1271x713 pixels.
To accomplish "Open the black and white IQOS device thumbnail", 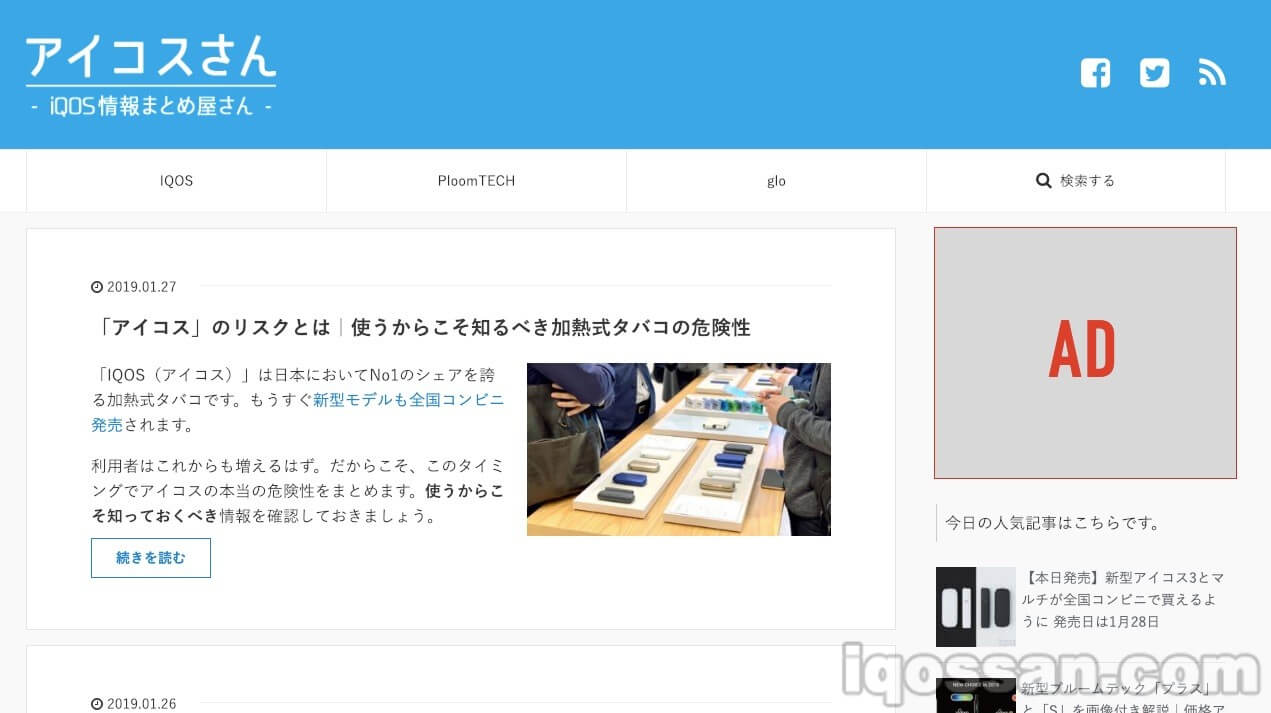I will (x=976, y=607).
